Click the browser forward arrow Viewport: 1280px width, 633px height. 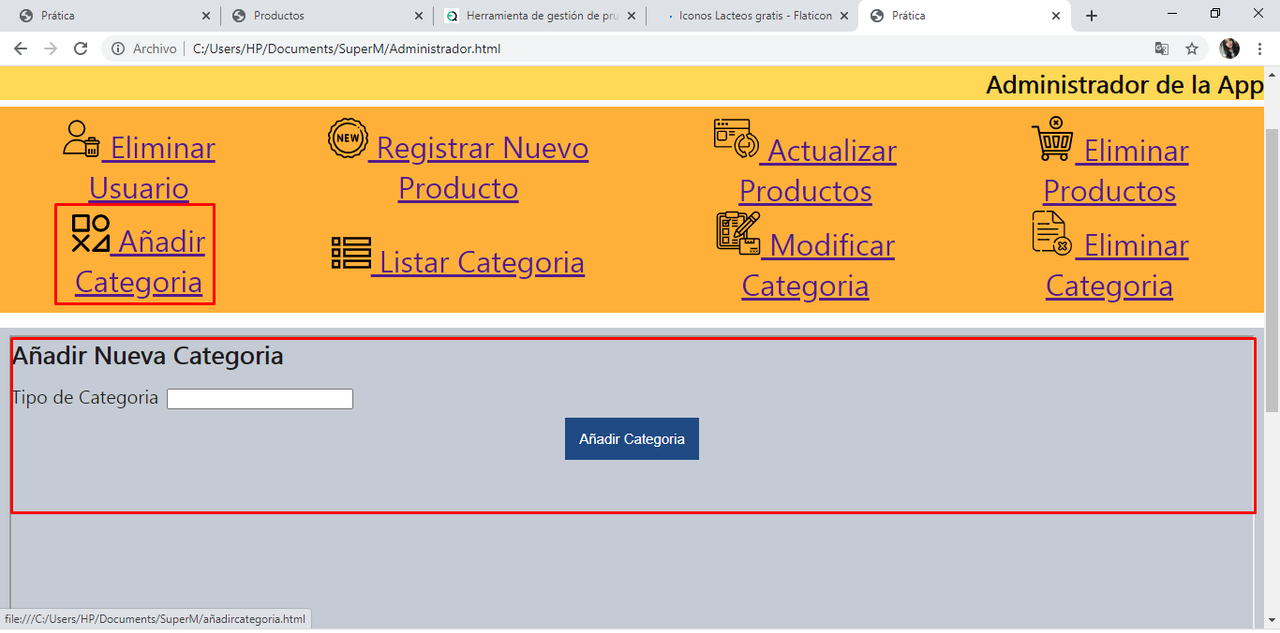[50, 48]
